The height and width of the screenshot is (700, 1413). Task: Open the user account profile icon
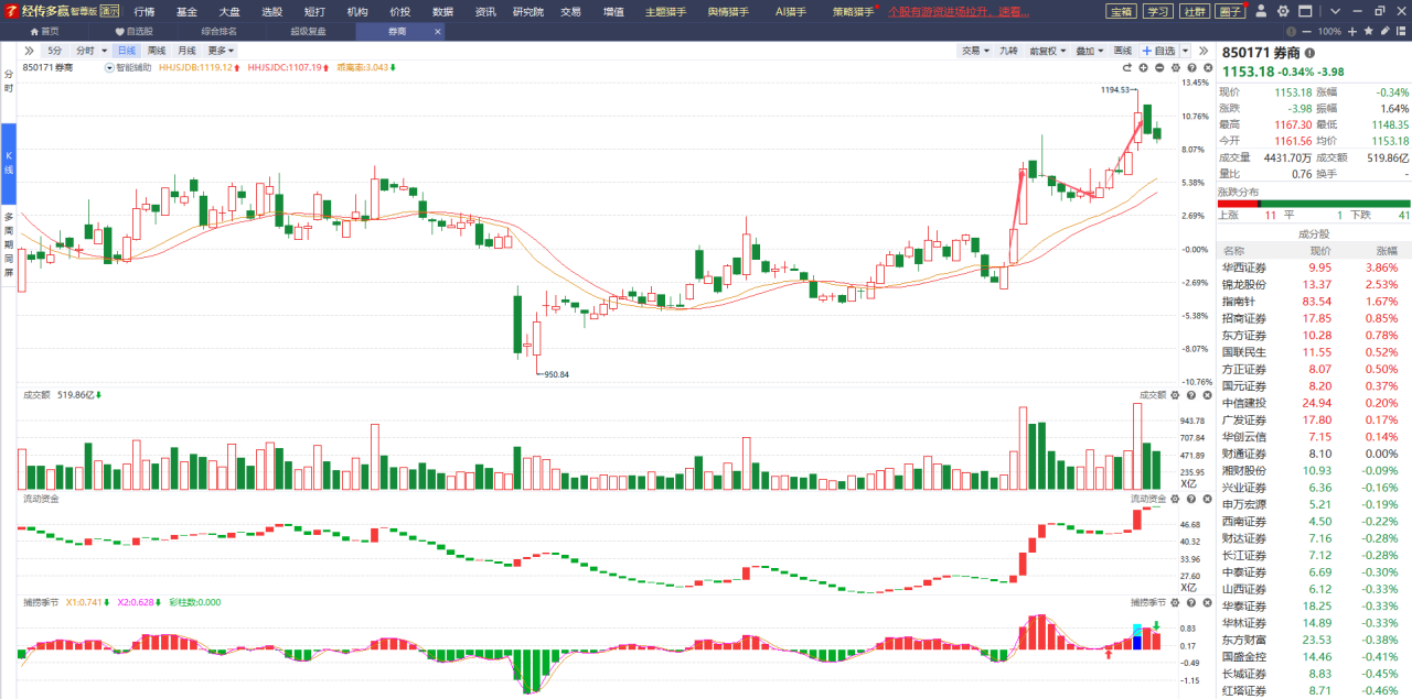click(x=1260, y=11)
